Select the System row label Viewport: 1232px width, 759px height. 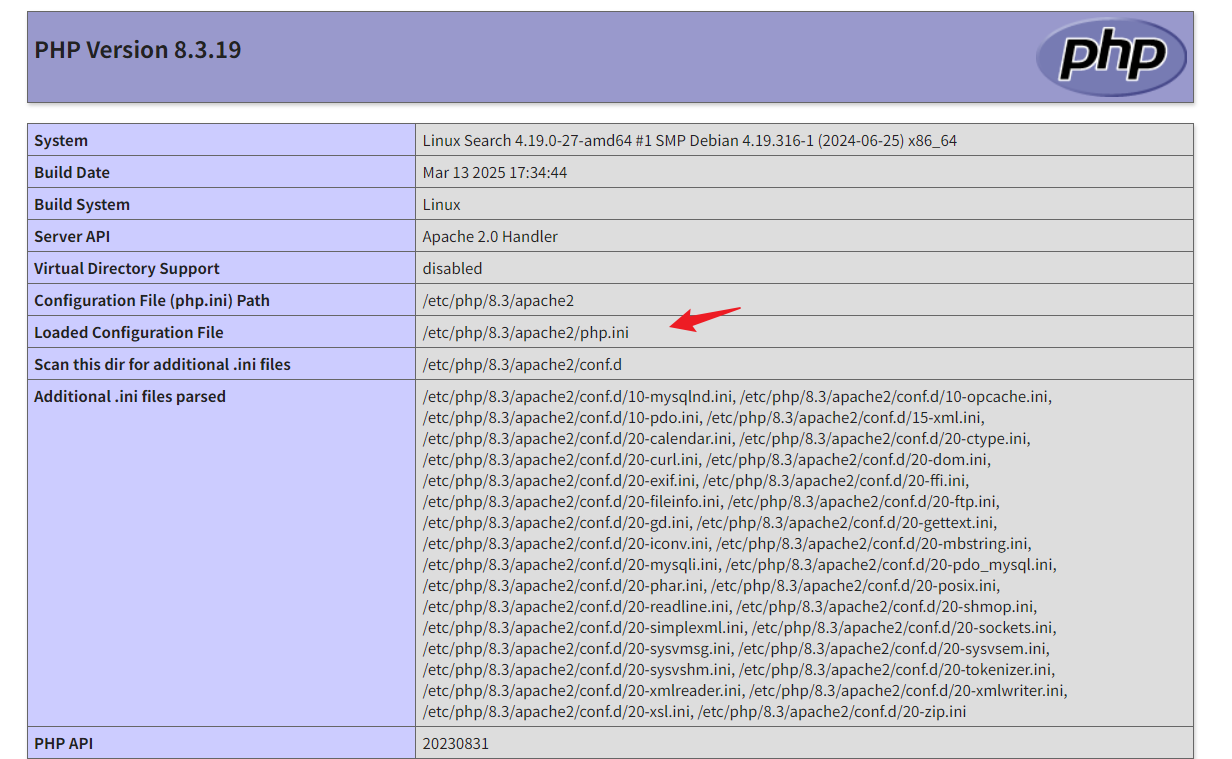coord(61,141)
